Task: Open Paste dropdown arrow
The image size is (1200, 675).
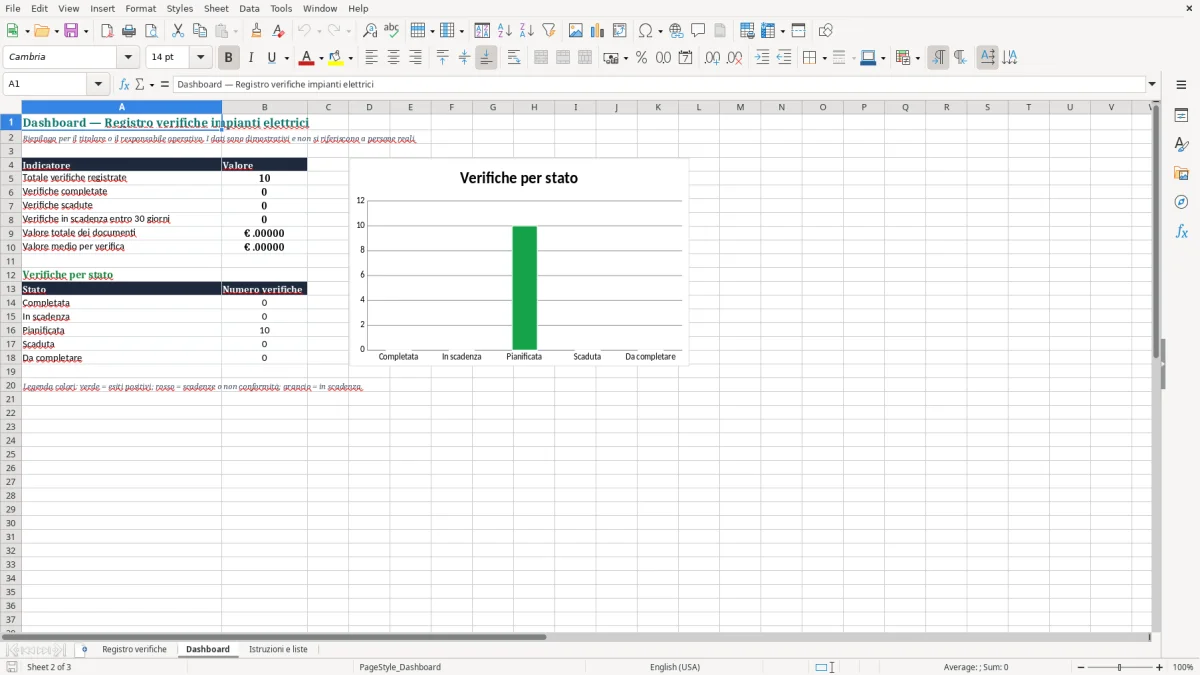Action: click(x=235, y=31)
